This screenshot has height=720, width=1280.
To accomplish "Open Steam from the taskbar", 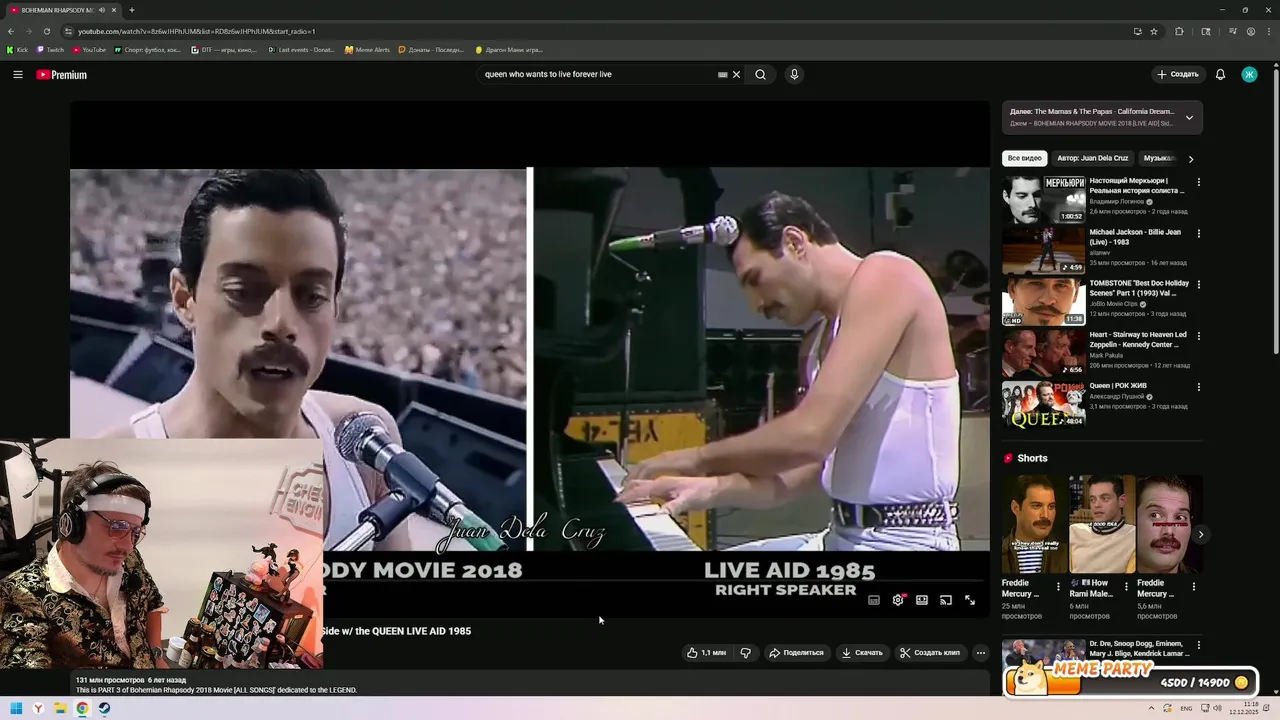I will tap(104, 708).
